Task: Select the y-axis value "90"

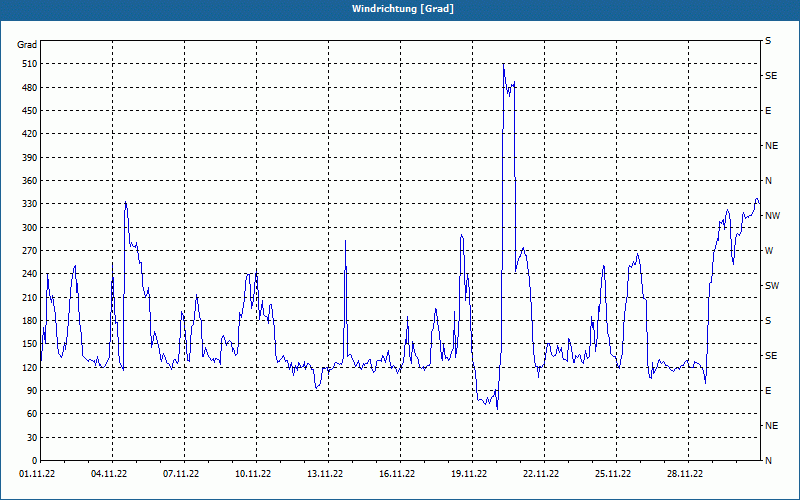Action: [32, 391]
